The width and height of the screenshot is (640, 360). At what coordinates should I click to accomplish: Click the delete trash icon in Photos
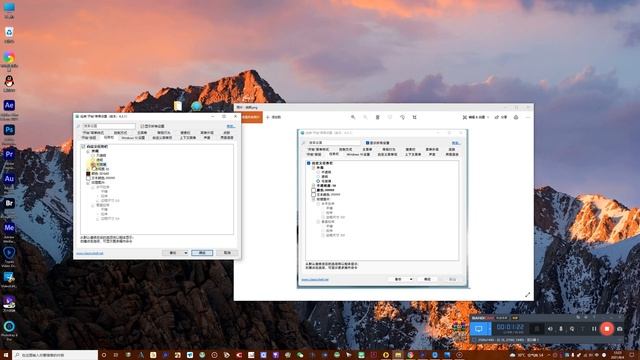pyautogui.click(x=378, y=117)
